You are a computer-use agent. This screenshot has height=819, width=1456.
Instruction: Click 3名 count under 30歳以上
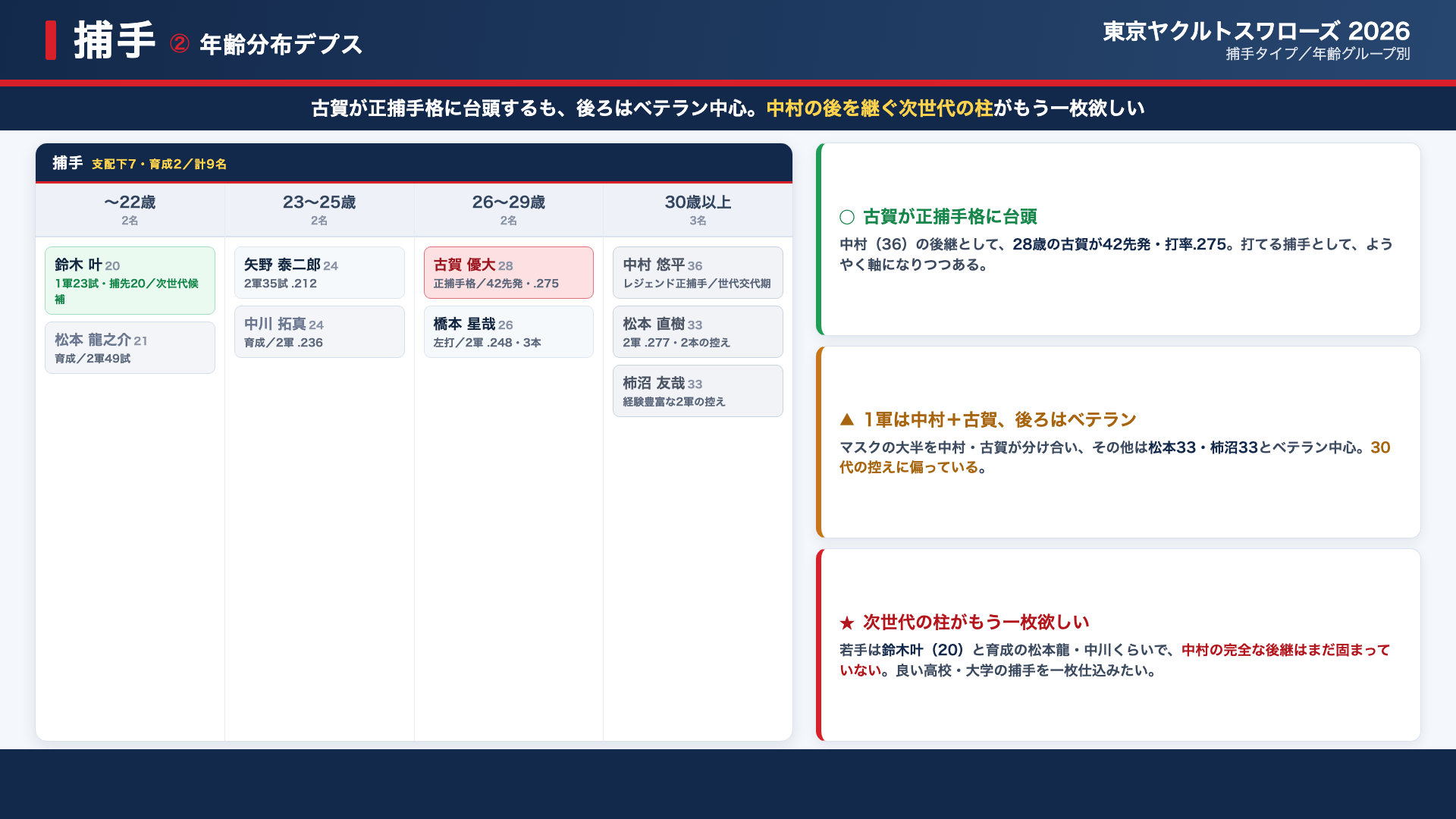[x=698, y=221]
